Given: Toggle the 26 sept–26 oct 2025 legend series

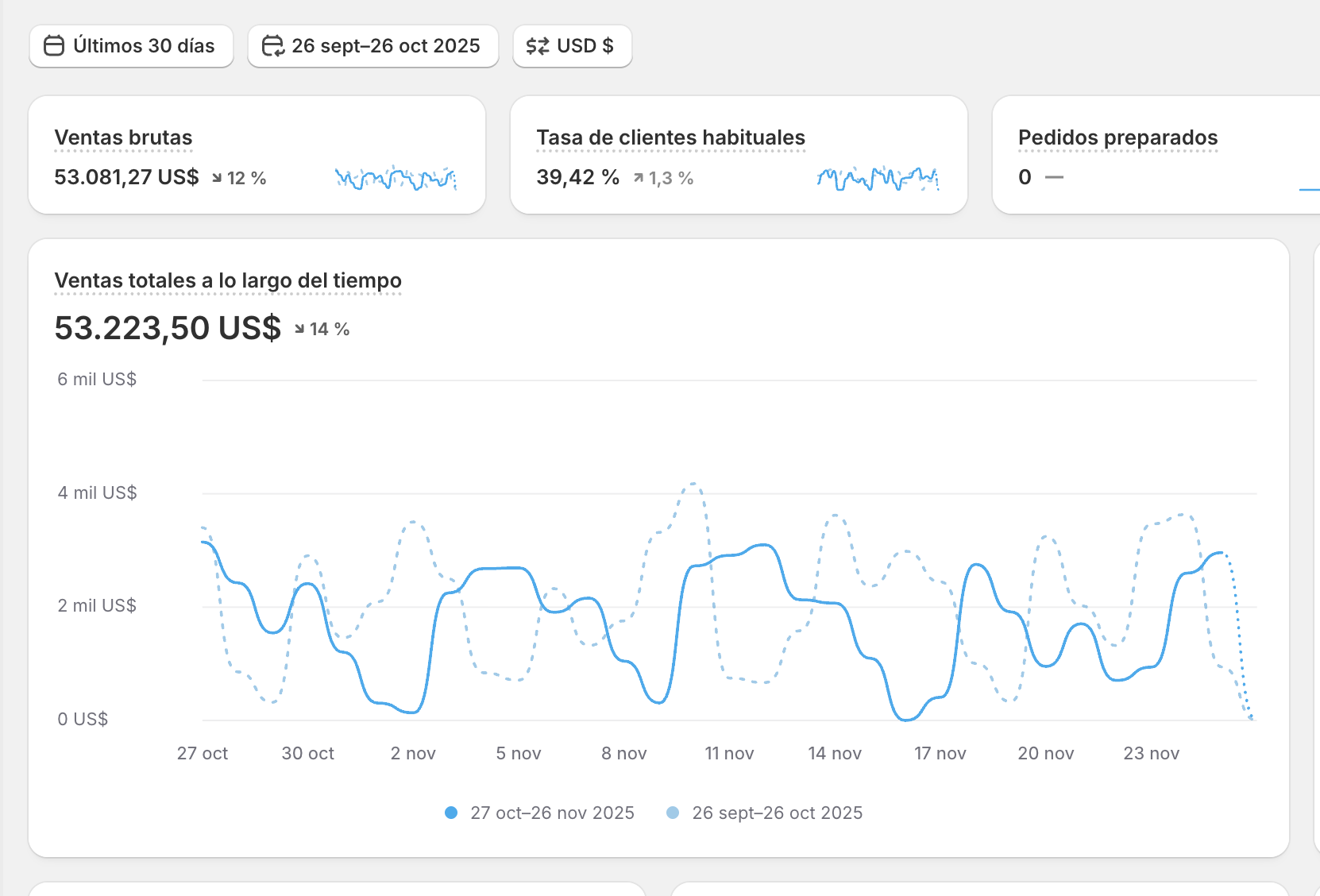Looking at the screenshot, I should pos(764,813).
